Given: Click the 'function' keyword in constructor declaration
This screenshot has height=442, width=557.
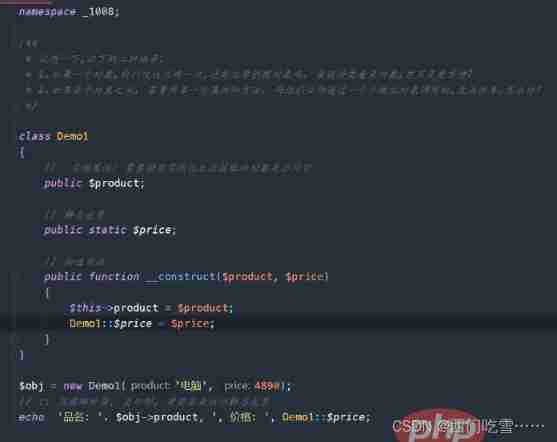Looking at the screenshot, I should (x=114, y=276).
